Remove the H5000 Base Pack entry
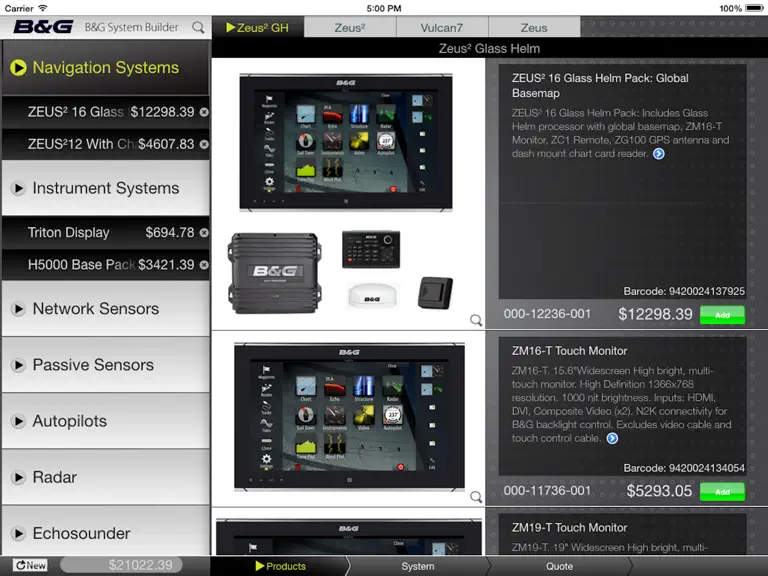 pos(204,265)
